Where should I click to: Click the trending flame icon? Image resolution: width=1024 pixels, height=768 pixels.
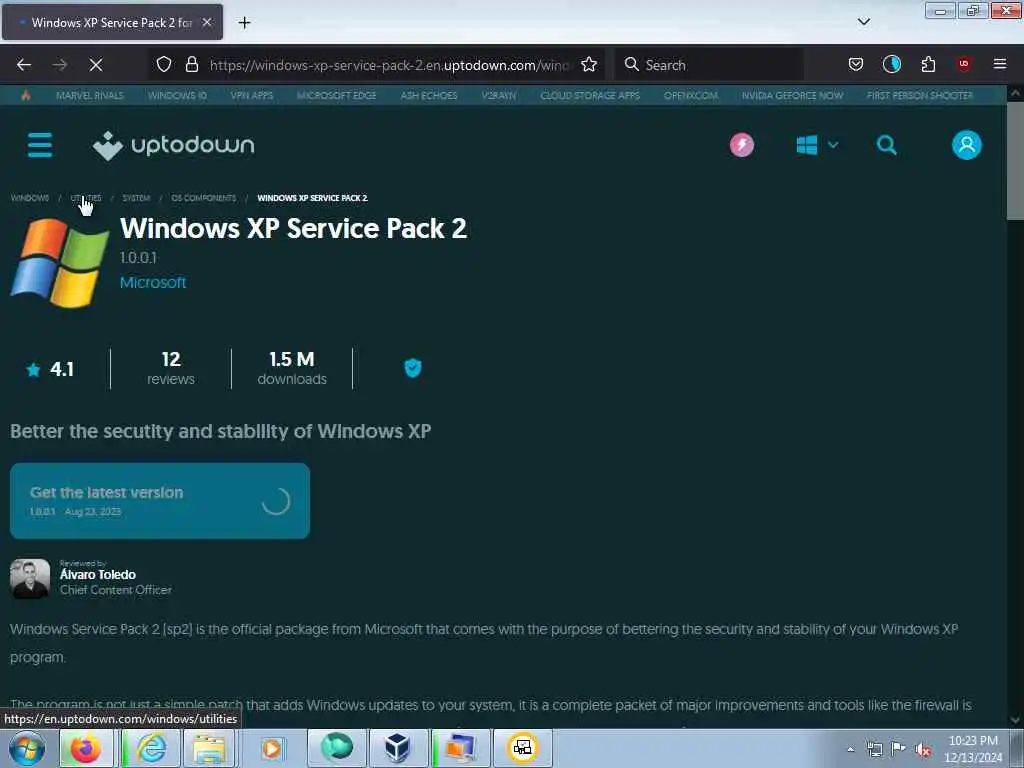(x=25, y=95)
